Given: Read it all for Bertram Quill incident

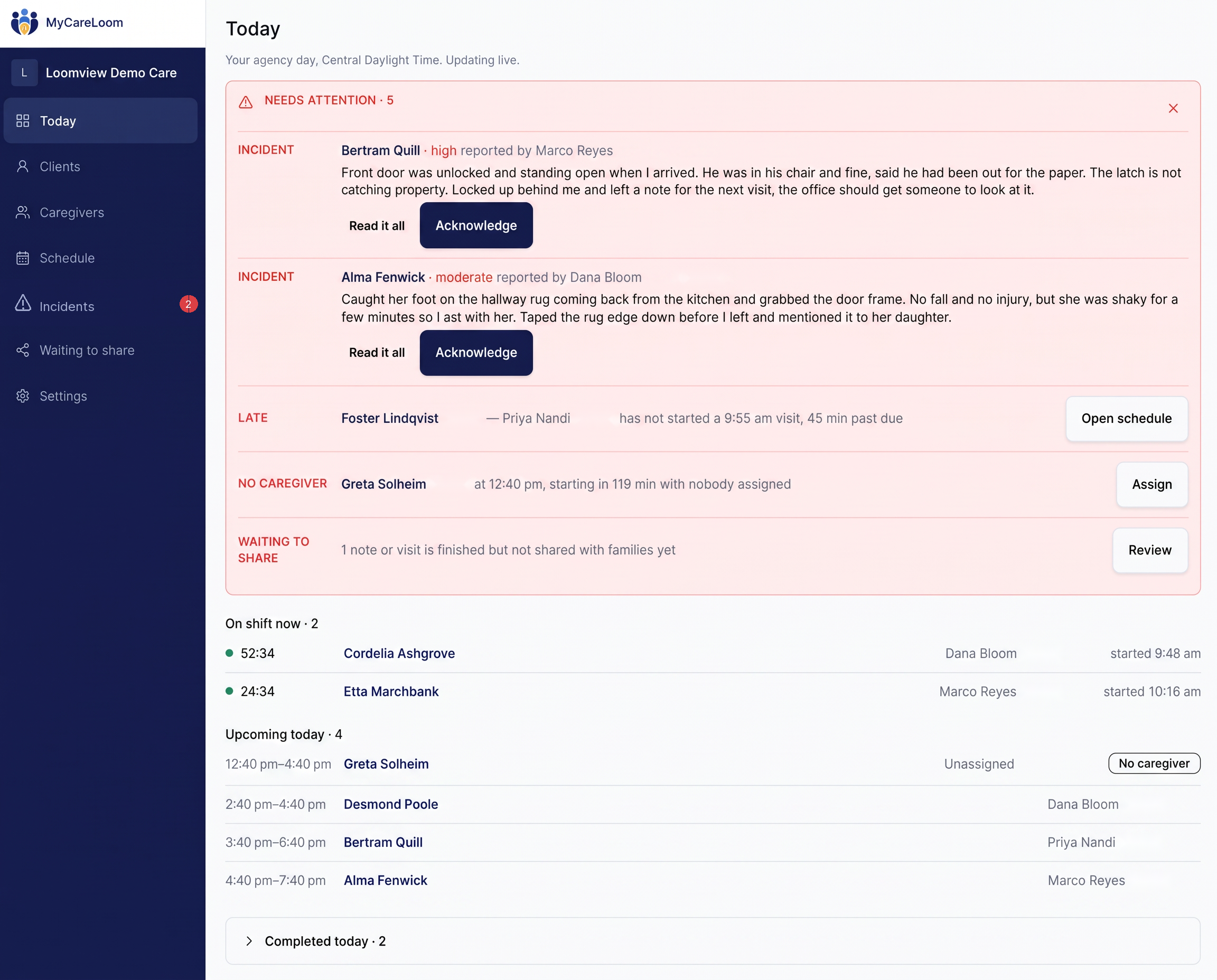Looking at the screenshot, I should (x=377, y=226).
